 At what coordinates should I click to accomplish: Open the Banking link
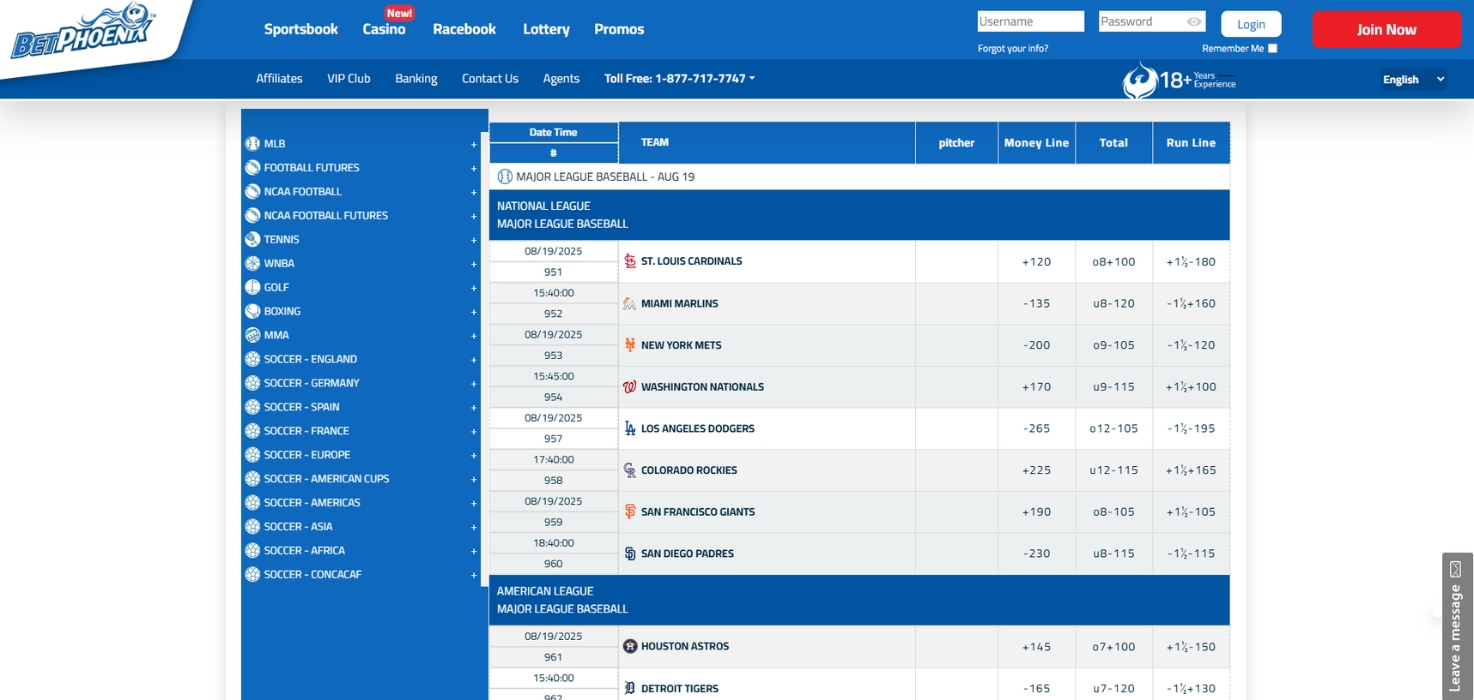pyautogui.click(x=416, y=78)
